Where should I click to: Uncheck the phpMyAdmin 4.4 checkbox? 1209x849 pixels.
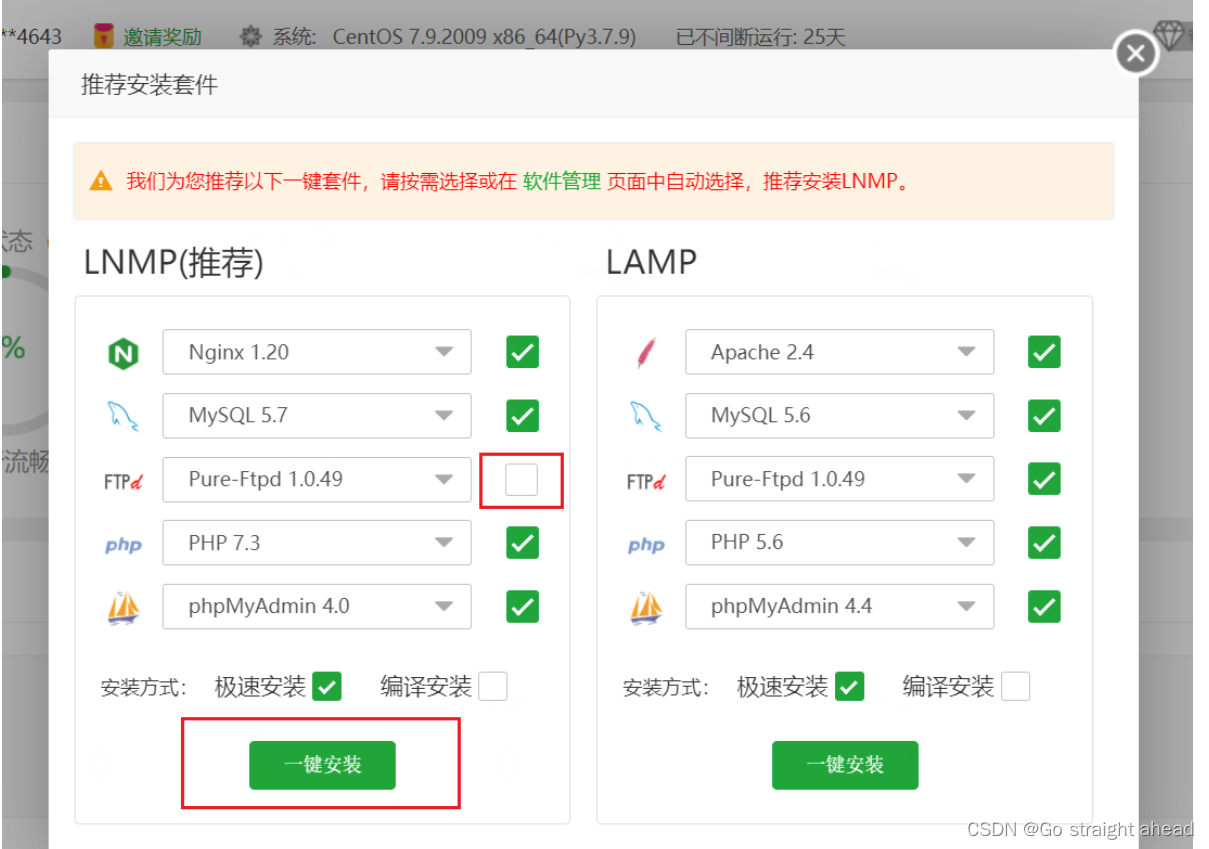(1044, 606)
